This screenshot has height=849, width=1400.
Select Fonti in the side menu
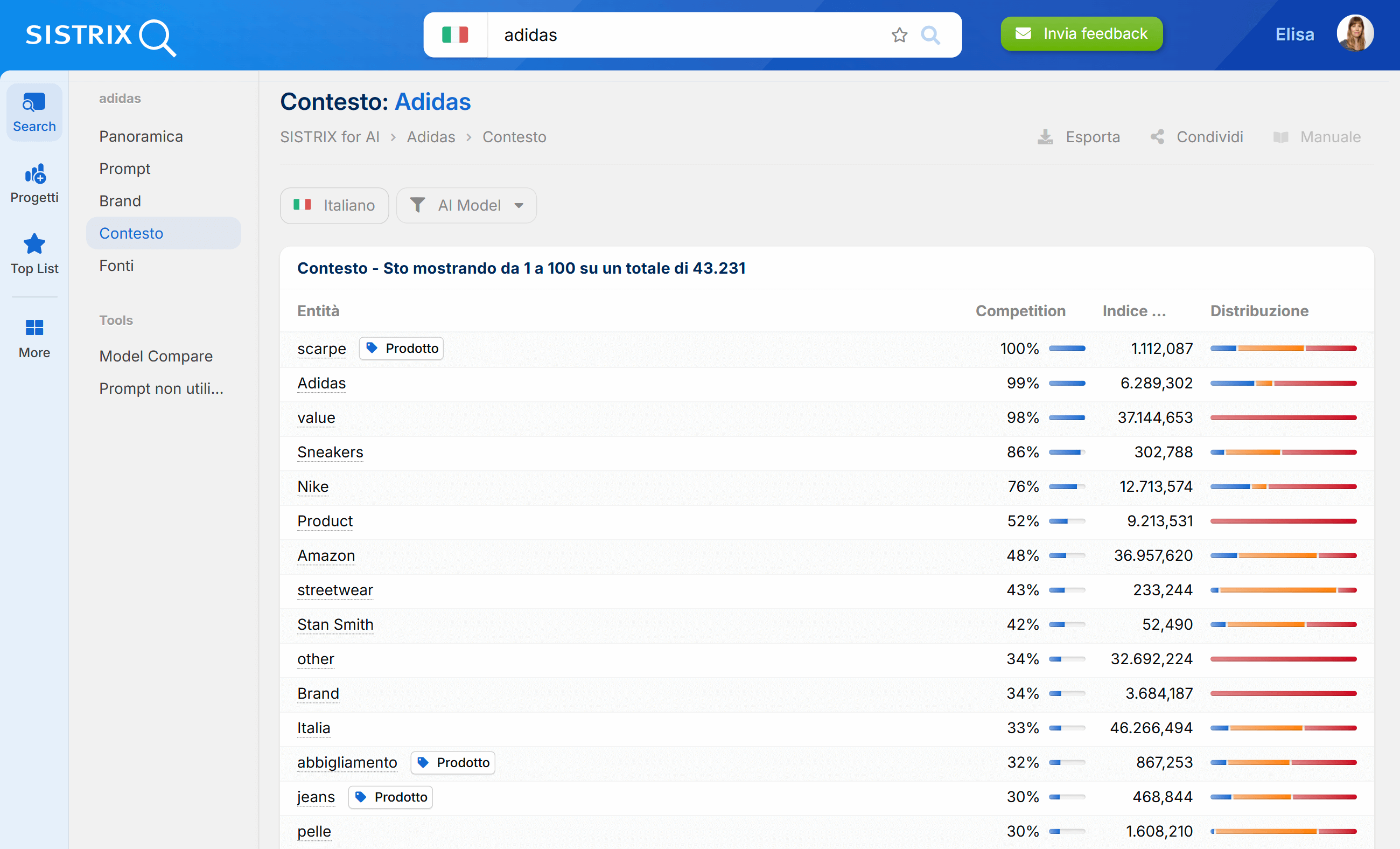[x=116, y=266]
